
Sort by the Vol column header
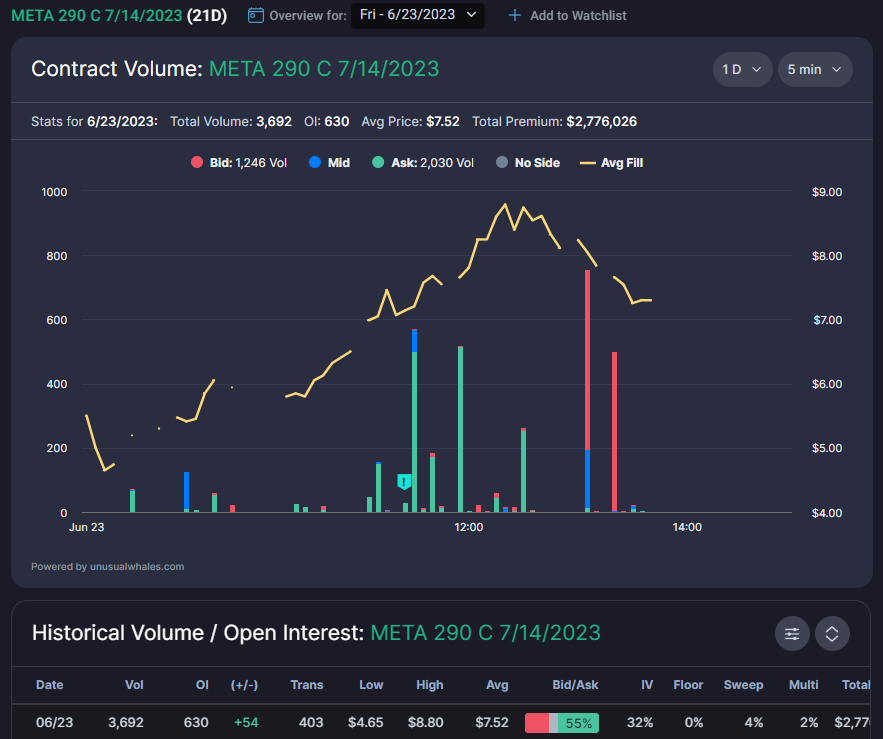click(134, 685)
